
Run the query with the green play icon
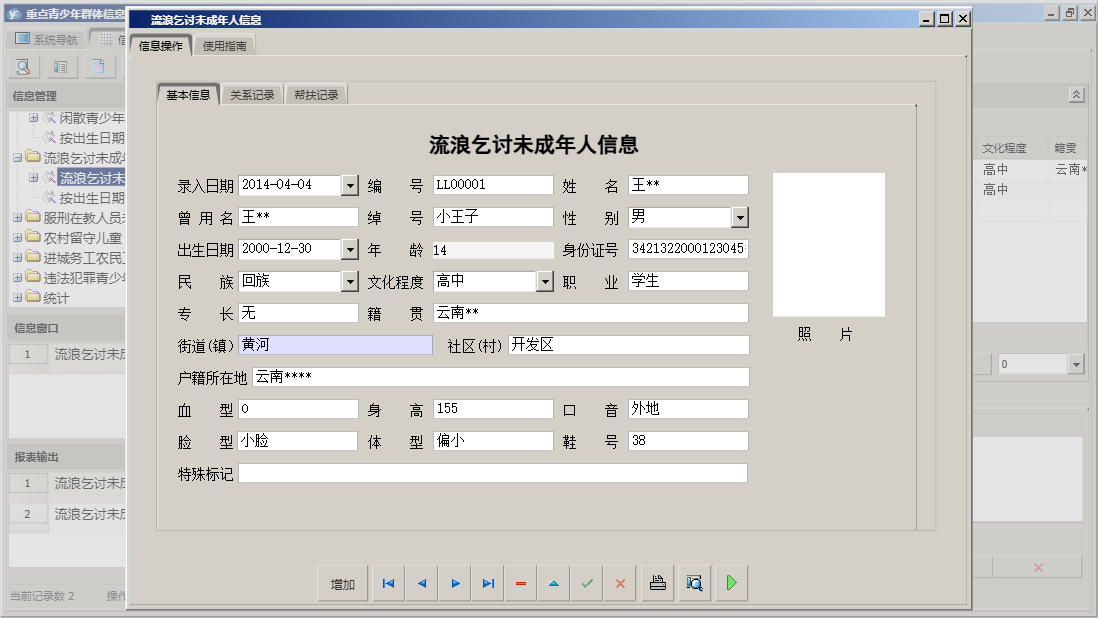730,582
